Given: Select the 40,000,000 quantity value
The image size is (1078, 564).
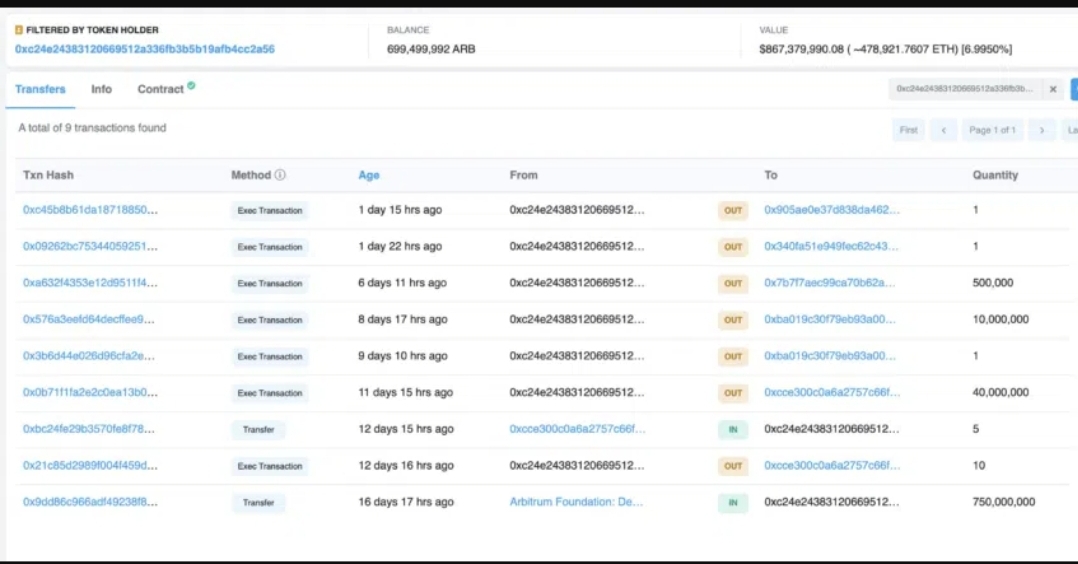Looking at the screenshot, I should 1000,392.
